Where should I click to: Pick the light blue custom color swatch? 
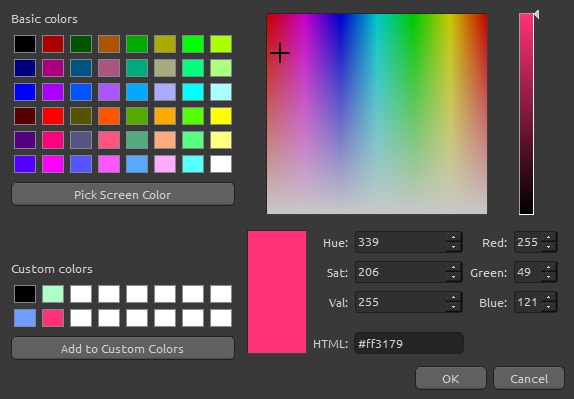click(x=25, y=318)
